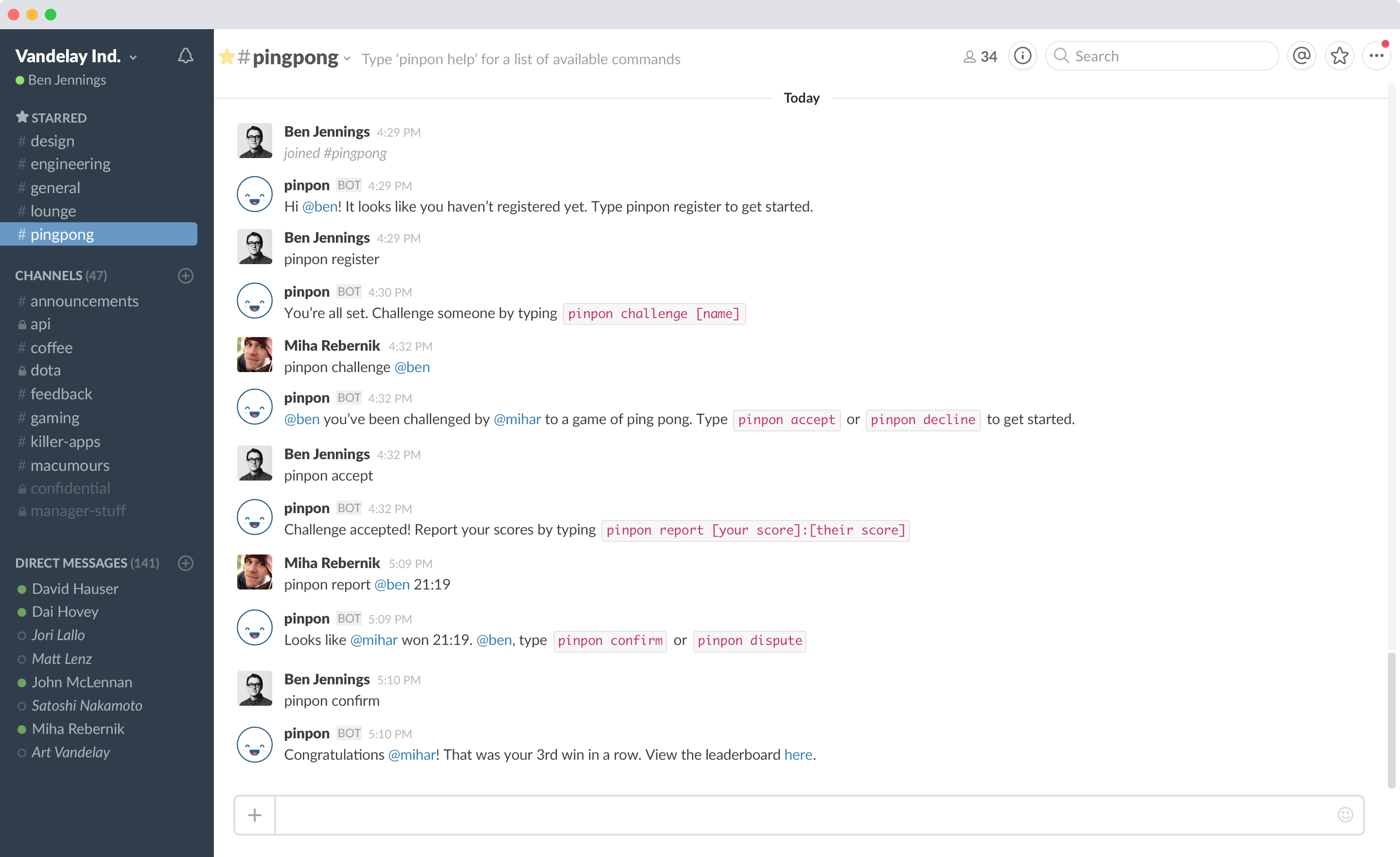Viewport: 1400px width, 857px height.
Task: Open more options ellipsis menu
Action: click(1376, 56)
